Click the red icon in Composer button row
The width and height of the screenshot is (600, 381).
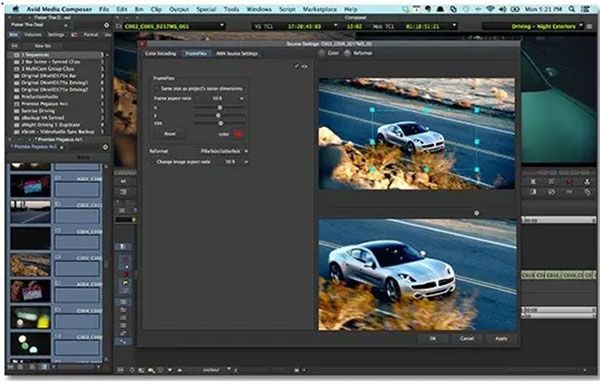click(569, 181)
